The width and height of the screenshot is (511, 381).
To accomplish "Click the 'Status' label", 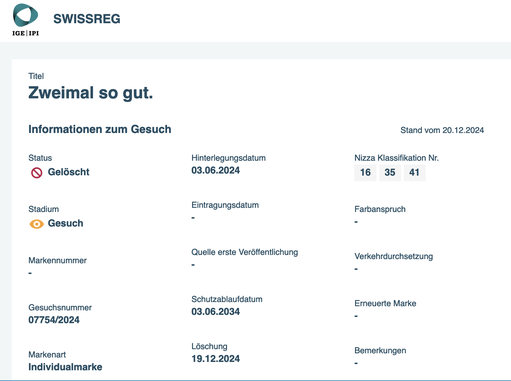I will (x=40, y=158).
